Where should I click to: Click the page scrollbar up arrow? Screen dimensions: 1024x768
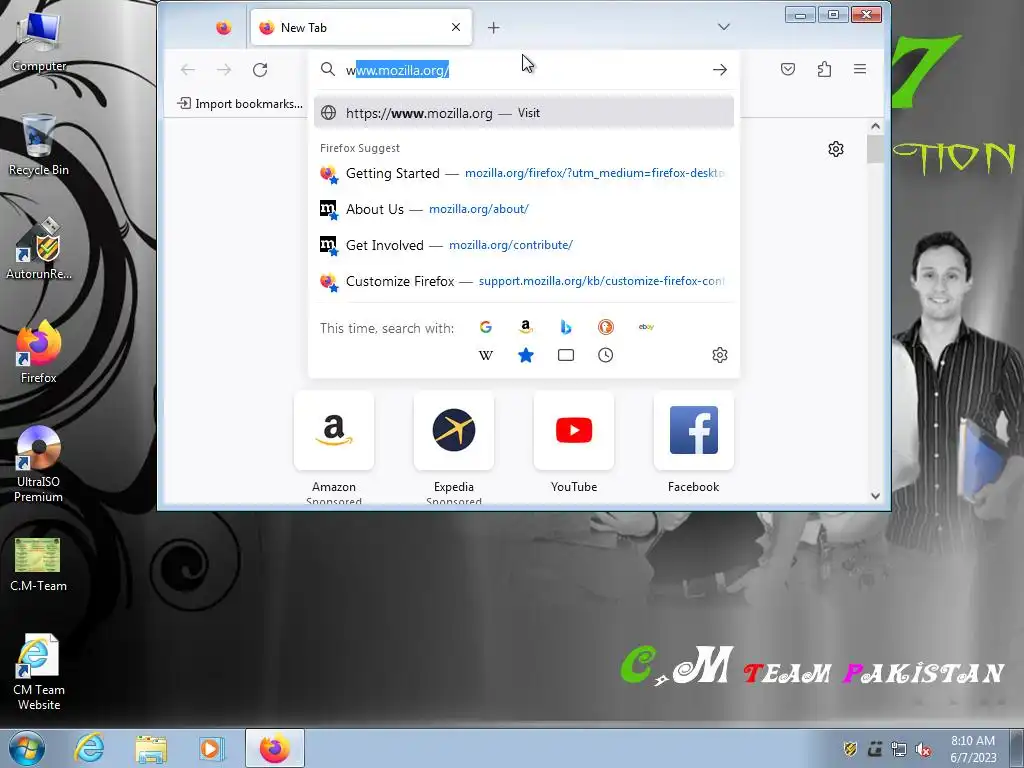coord(875,127)
